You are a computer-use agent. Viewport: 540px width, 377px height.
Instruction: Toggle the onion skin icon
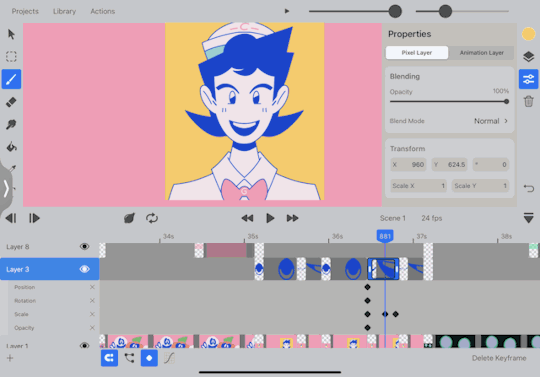129,218
